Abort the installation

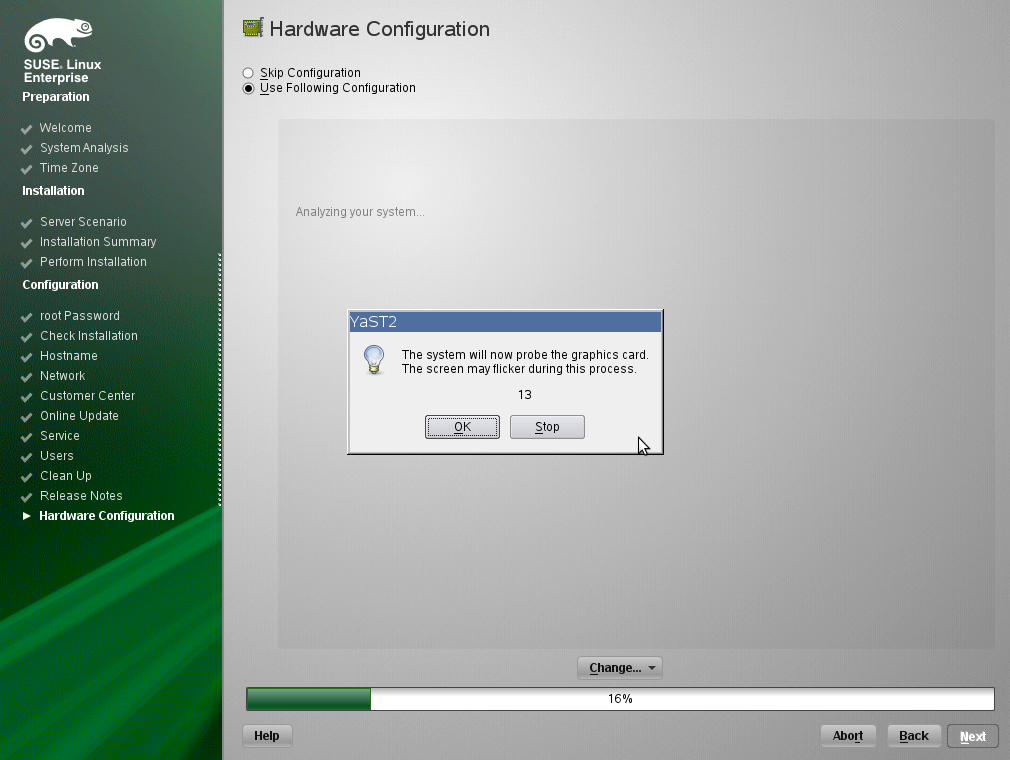point(848,736)
